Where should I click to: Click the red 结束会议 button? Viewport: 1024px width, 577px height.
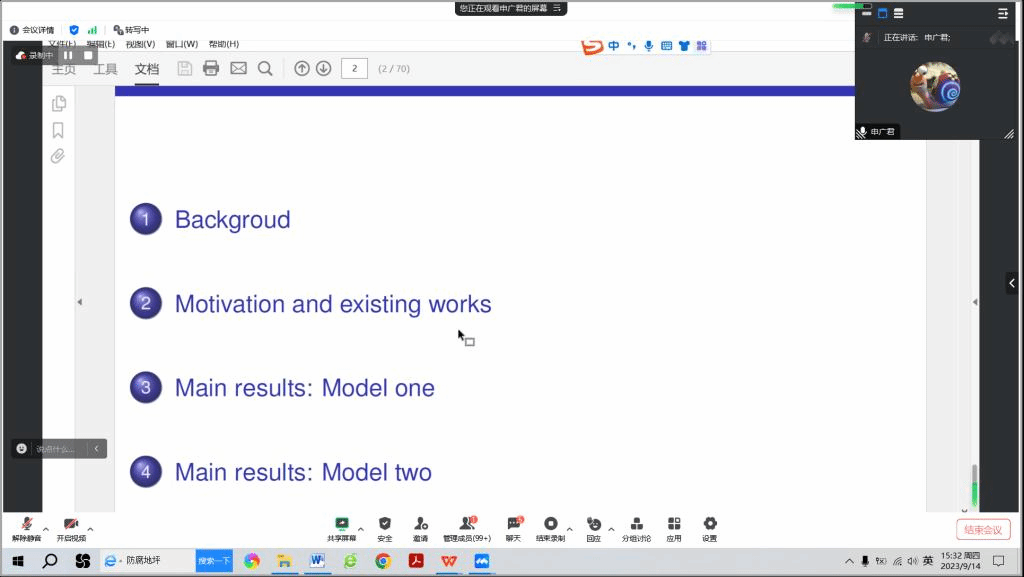coord(983,530)
